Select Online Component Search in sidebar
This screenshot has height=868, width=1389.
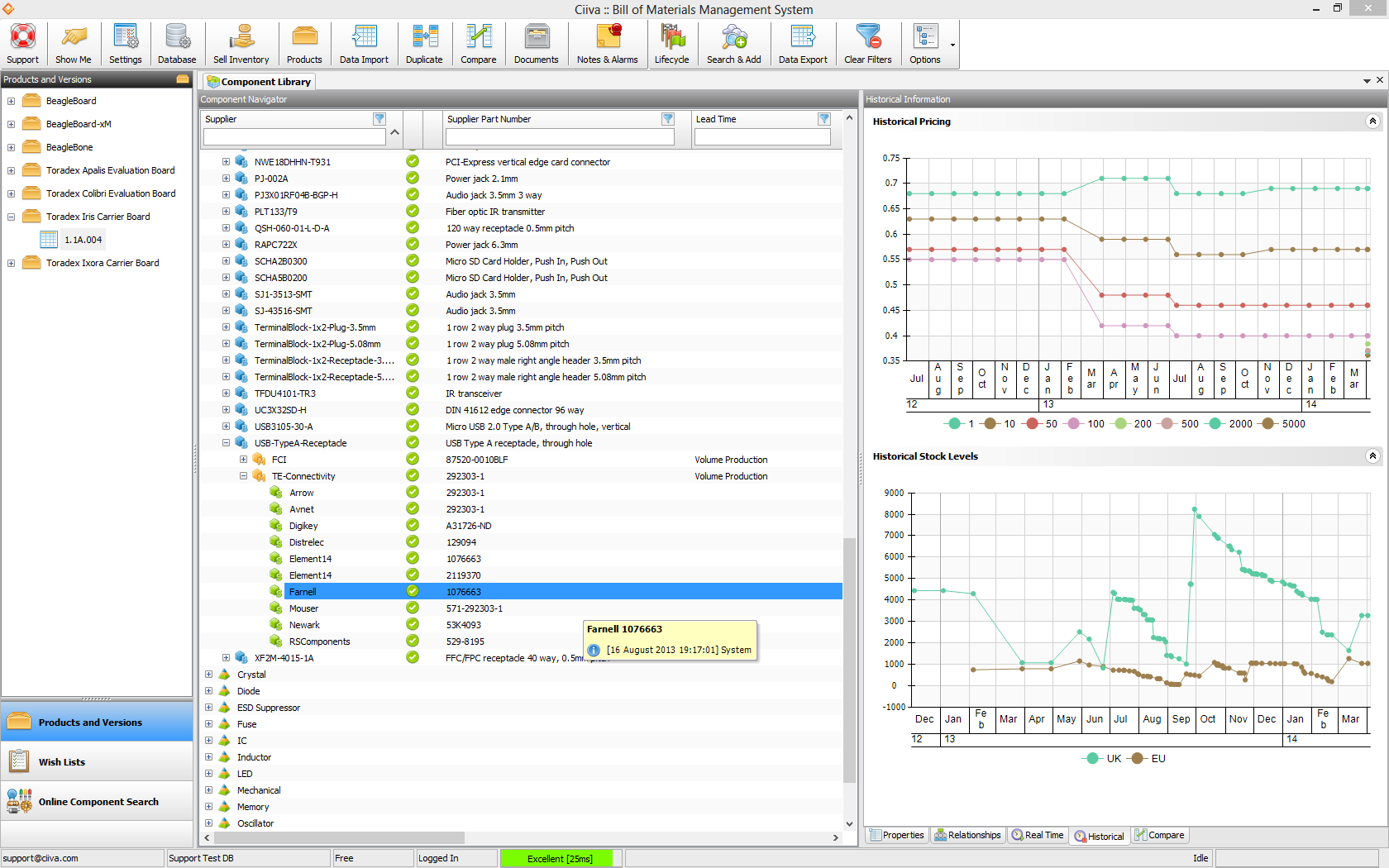(x=98, y=801)
